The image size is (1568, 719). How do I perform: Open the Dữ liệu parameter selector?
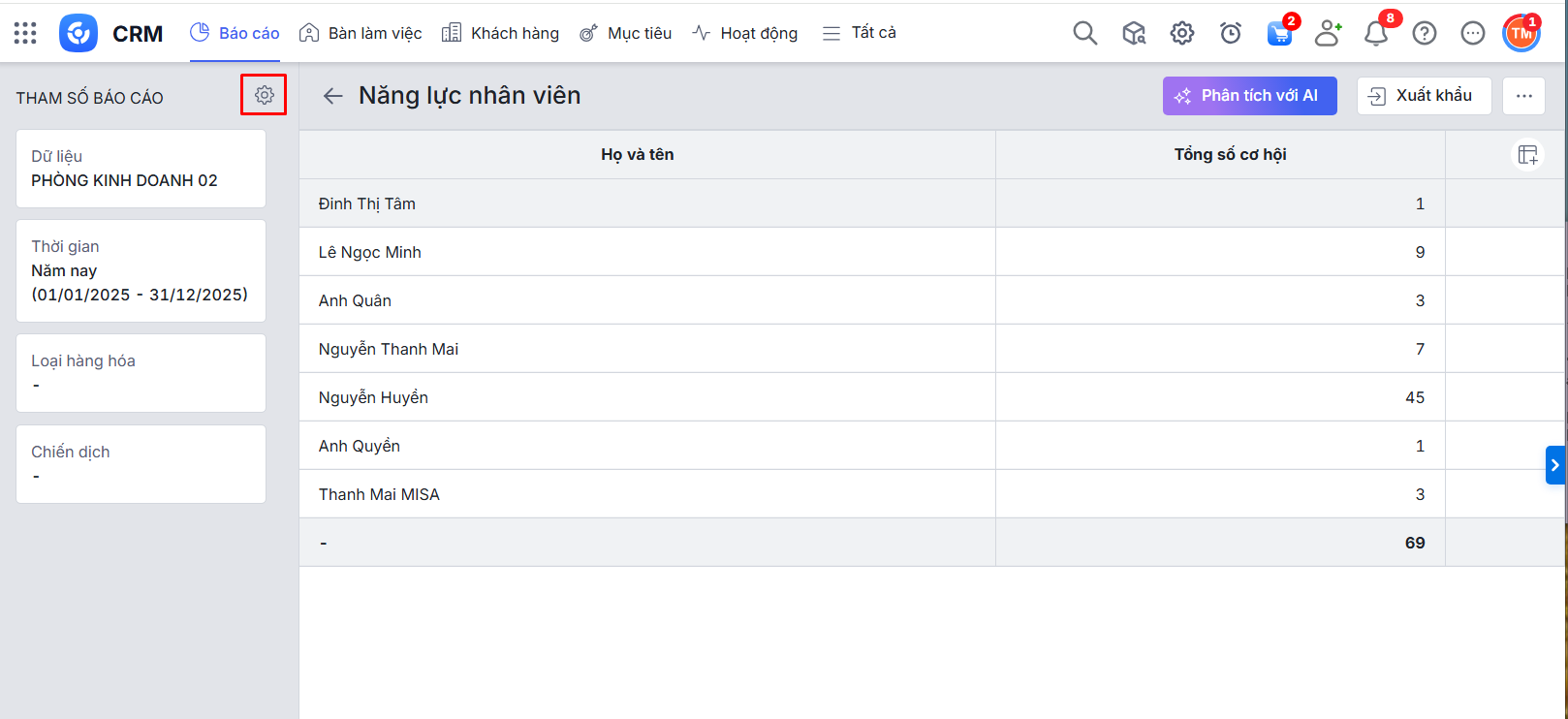pyautogui.click(x=141, y=169)
